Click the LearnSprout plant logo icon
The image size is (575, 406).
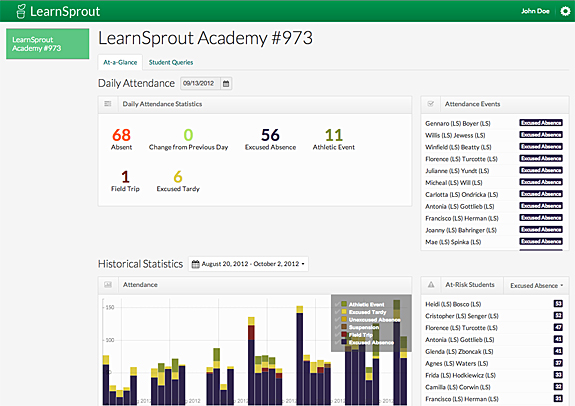point(21,11)
